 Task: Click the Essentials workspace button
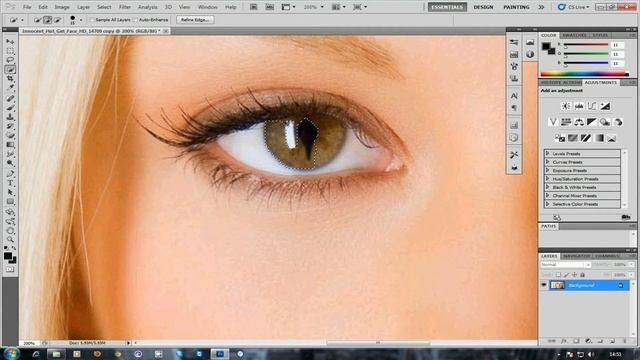tap(447, 7)
